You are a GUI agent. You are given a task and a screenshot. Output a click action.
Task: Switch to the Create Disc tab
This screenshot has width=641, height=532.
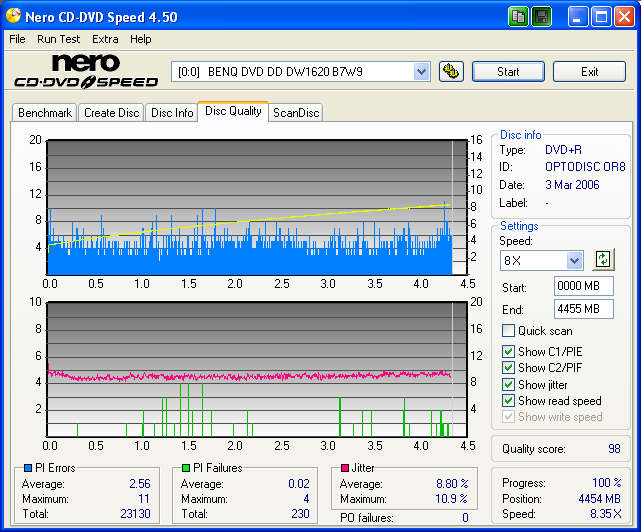(x=112, y=112)
